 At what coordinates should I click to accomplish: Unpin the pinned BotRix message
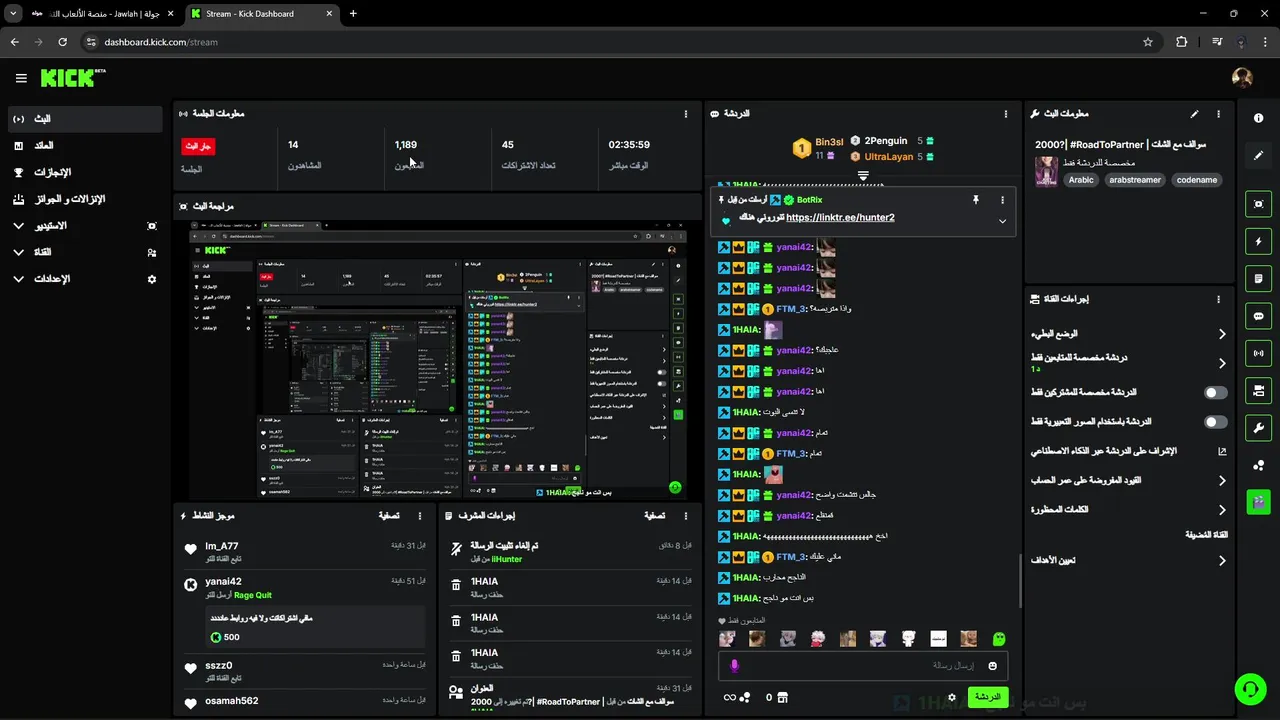(x=976, y=200)
